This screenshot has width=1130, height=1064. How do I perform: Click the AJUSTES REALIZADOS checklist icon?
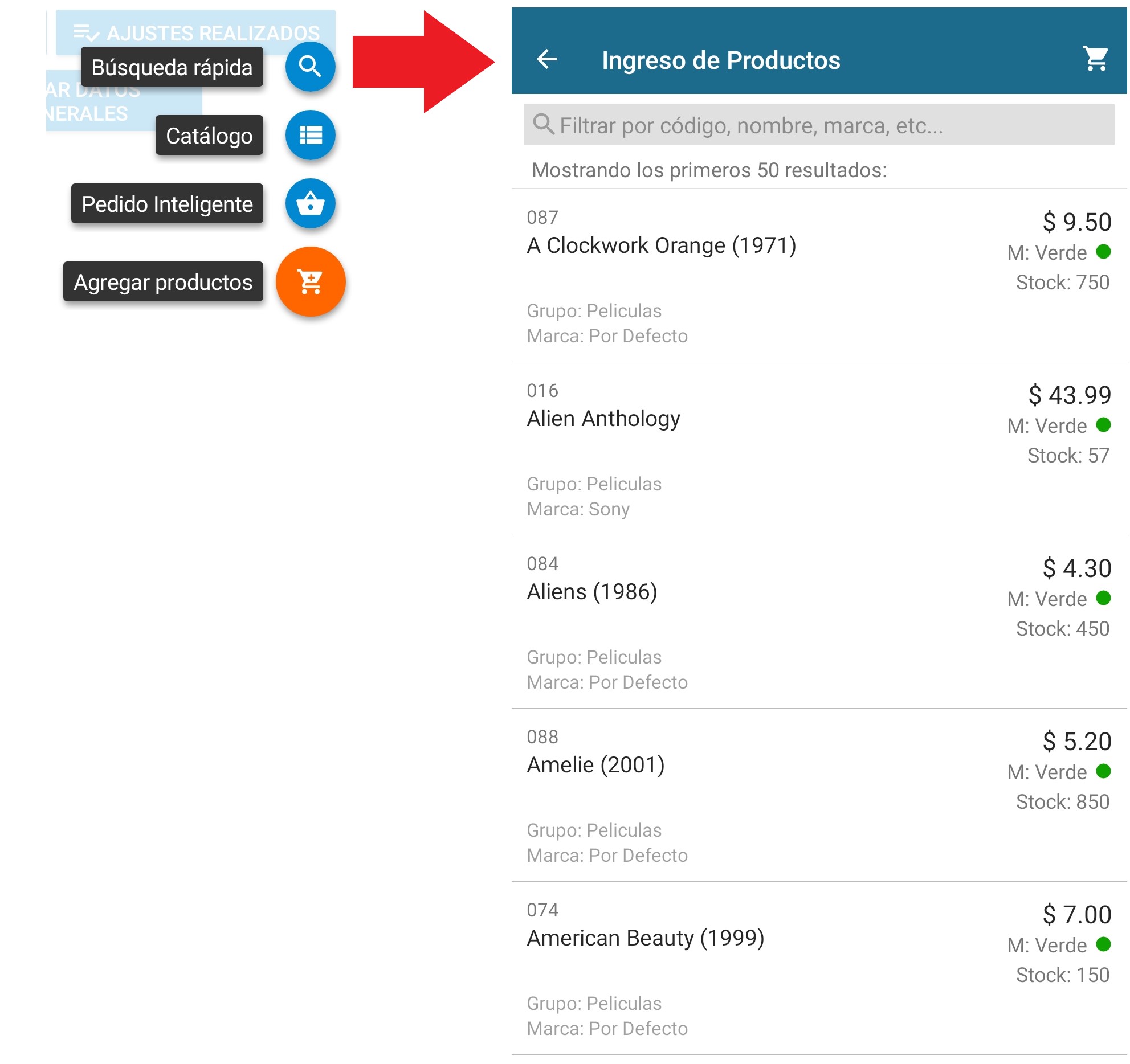tap(86, 32)
